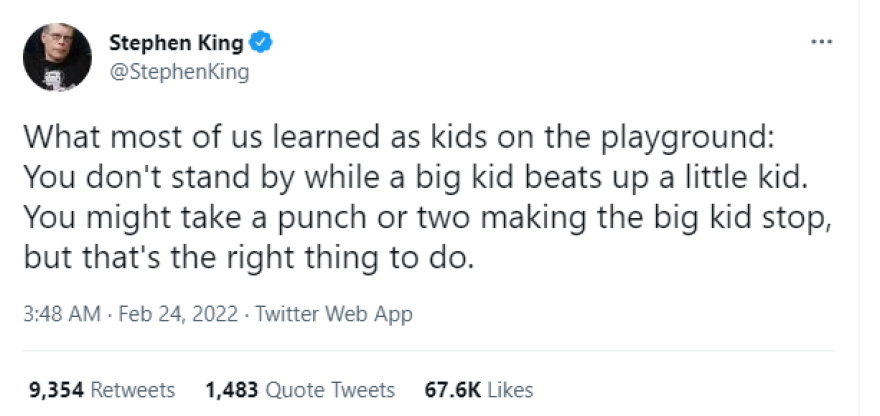Show the Quote Tweets list
The height and width of the screenshot is (416, 880).
tap(328, 390)
